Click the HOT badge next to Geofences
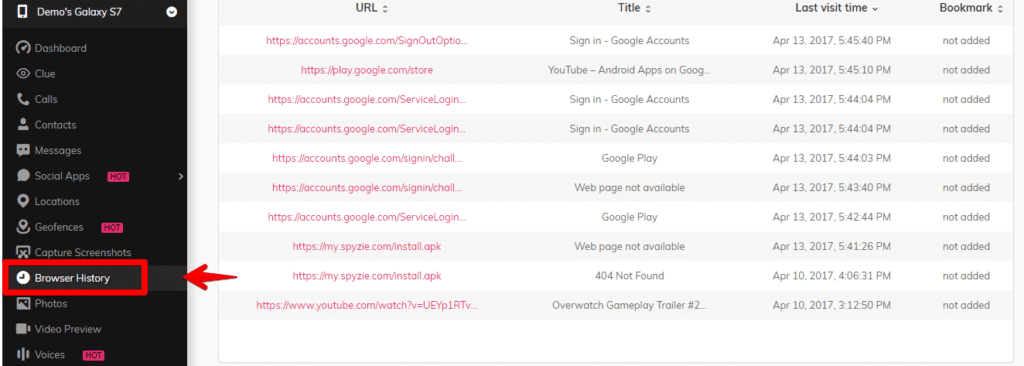This screenshot has height=366, width=1024. click(x=112, y=227)
